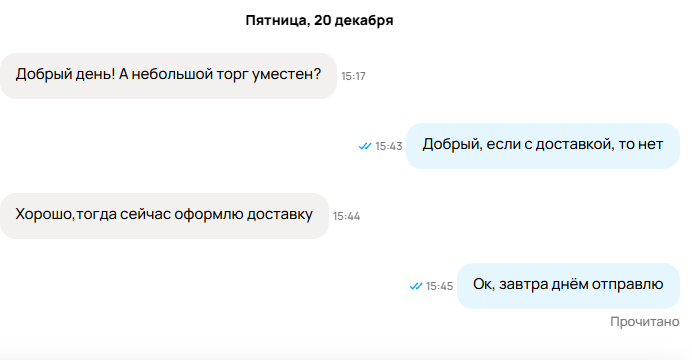
Task: Click the 15:17 timestamp
Action: coord(354,76)
